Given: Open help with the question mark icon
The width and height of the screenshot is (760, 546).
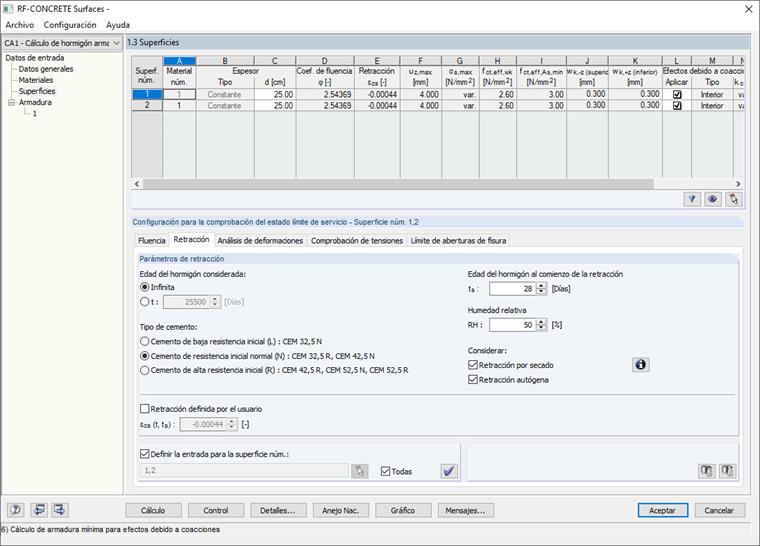Looking at the screenshot, I should [x=16, y=510].
